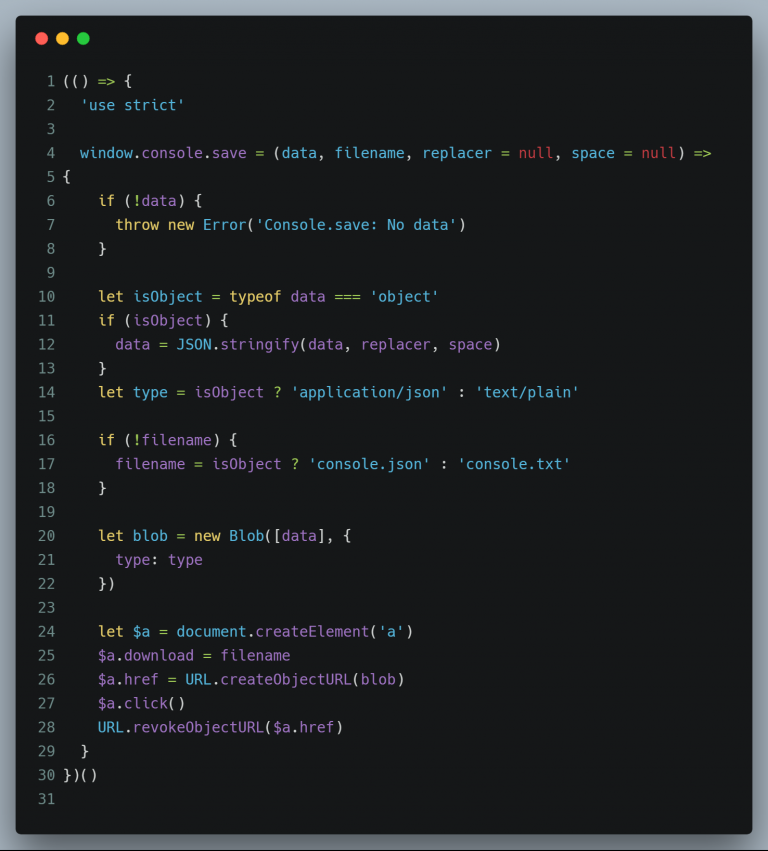768x851 pixels.
Task: Click line number 19
Action: coord(47,512)
